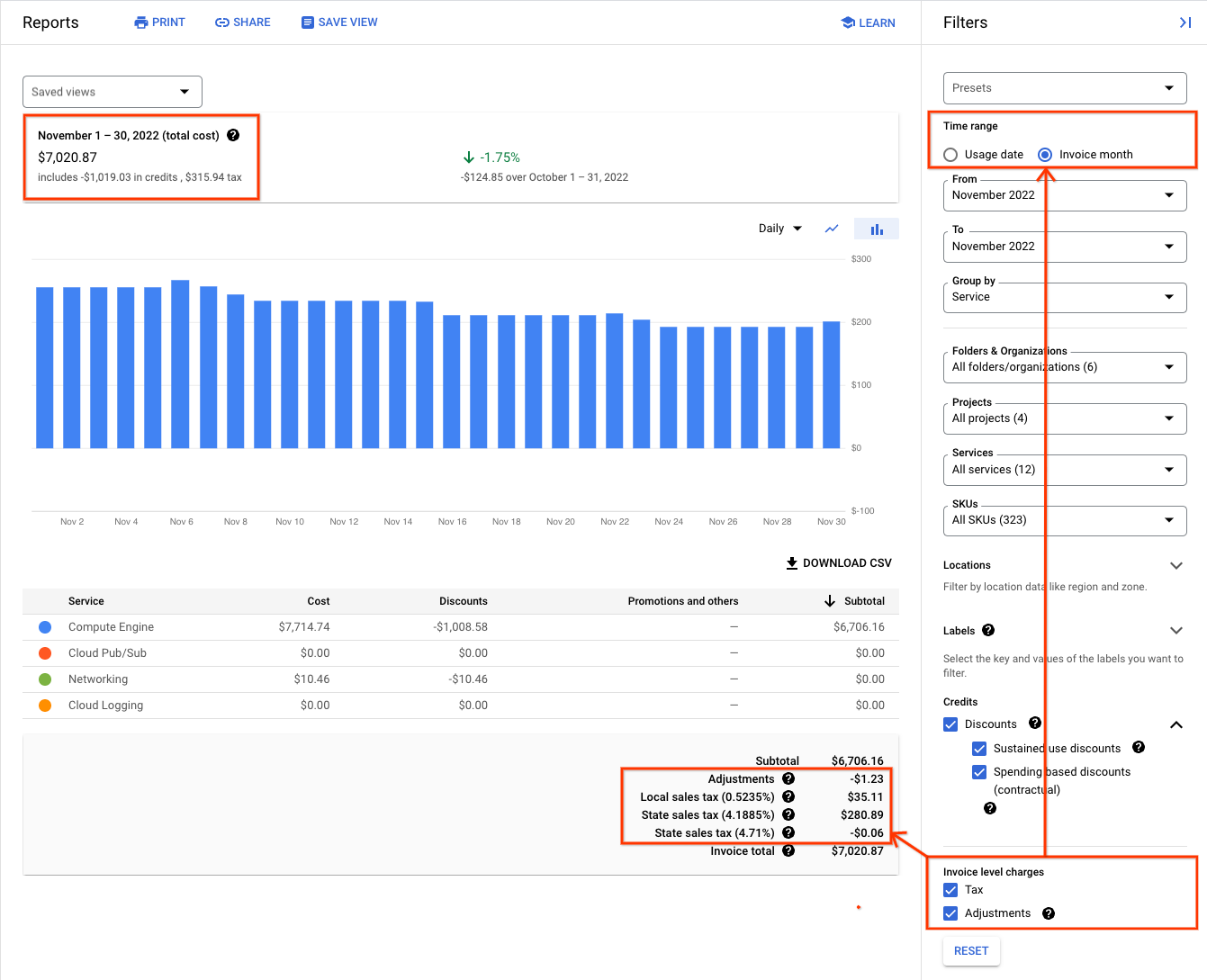Click the Cloud Logging service name
The height and width of the screenshot is (980, 1207).
105,706
